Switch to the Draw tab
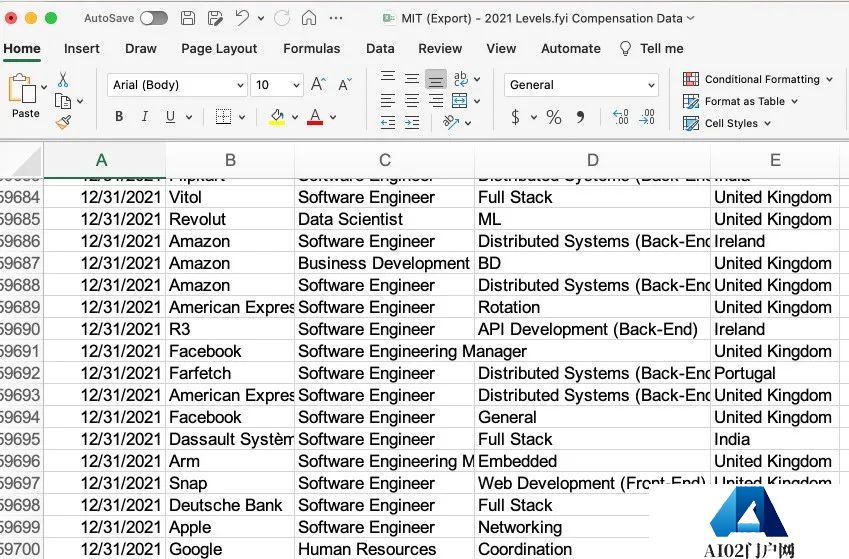849x559 pixels. [x=141, y=48]
